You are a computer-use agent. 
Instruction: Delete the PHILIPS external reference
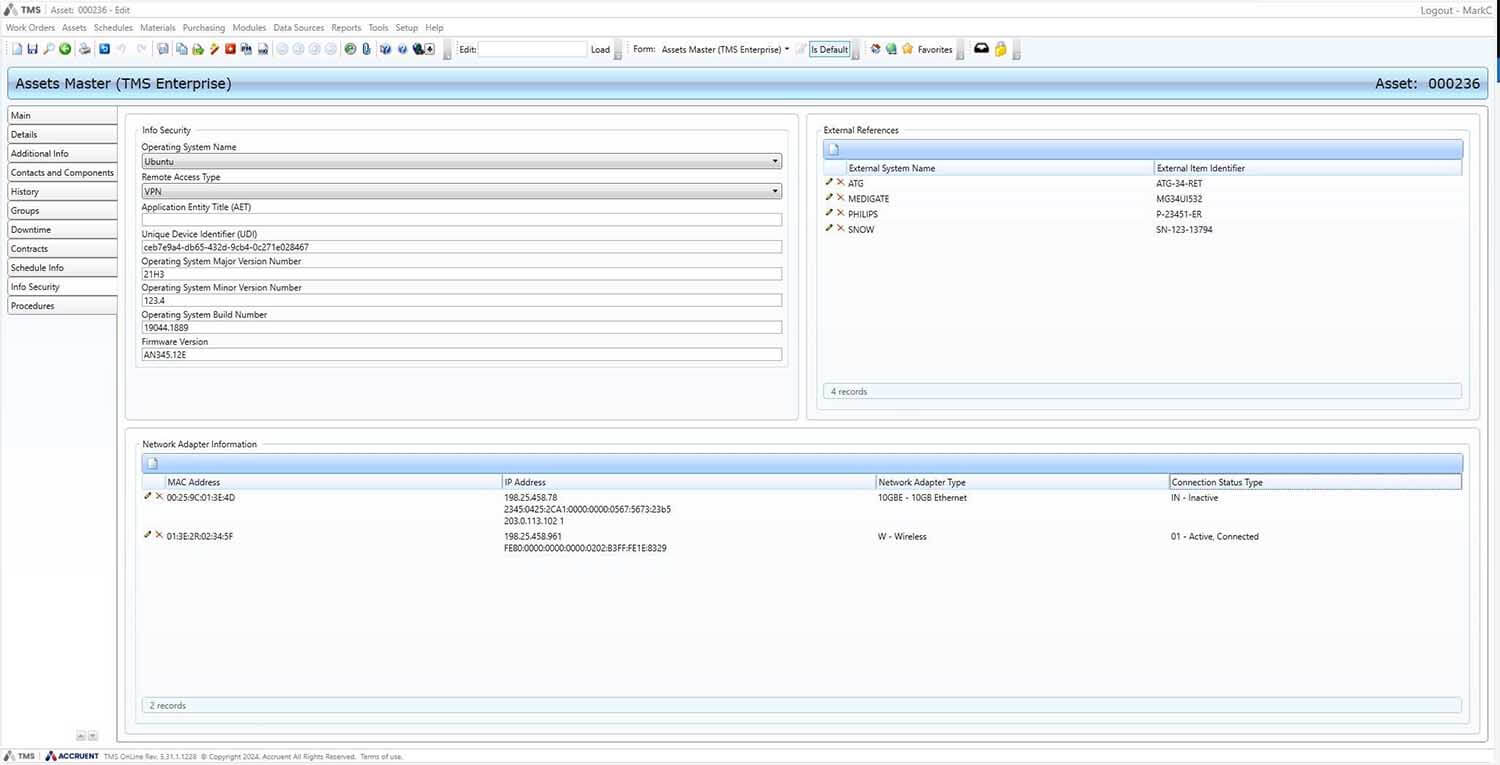(841, 213)
